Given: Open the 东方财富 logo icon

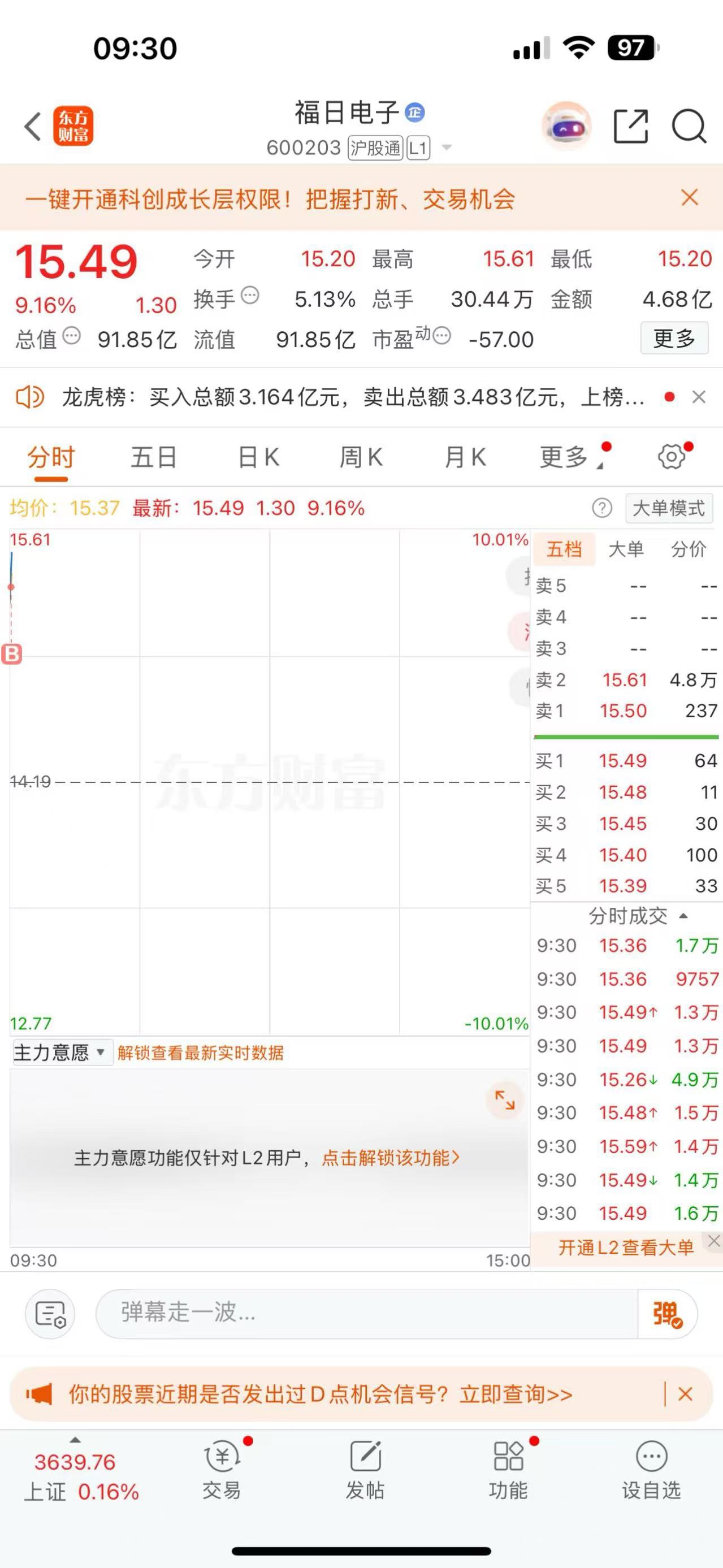Looking at the screenshot, I should point(73,127).
